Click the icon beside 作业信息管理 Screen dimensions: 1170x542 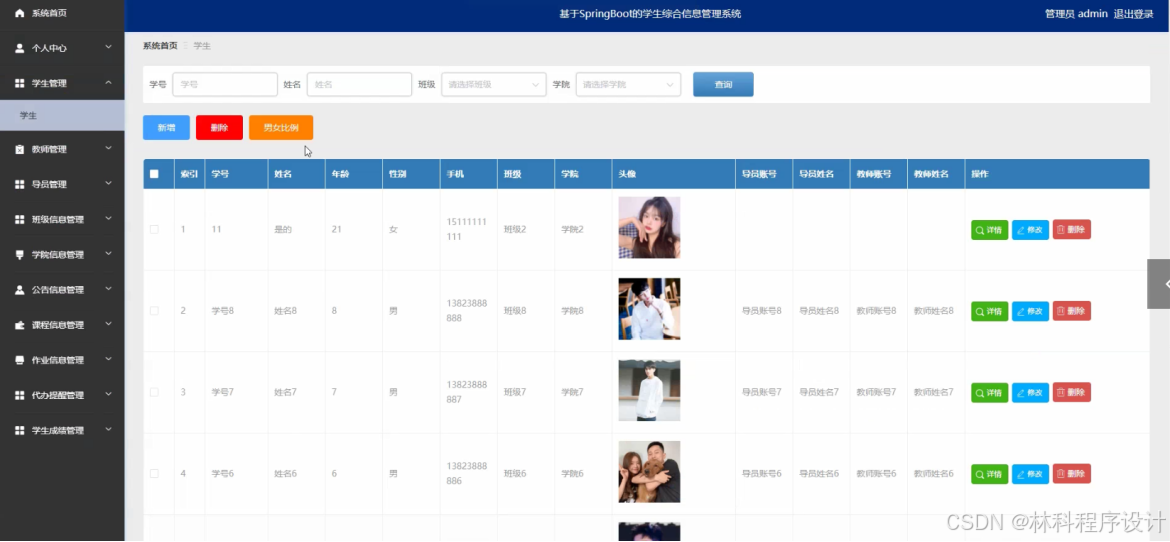(19, 361)
